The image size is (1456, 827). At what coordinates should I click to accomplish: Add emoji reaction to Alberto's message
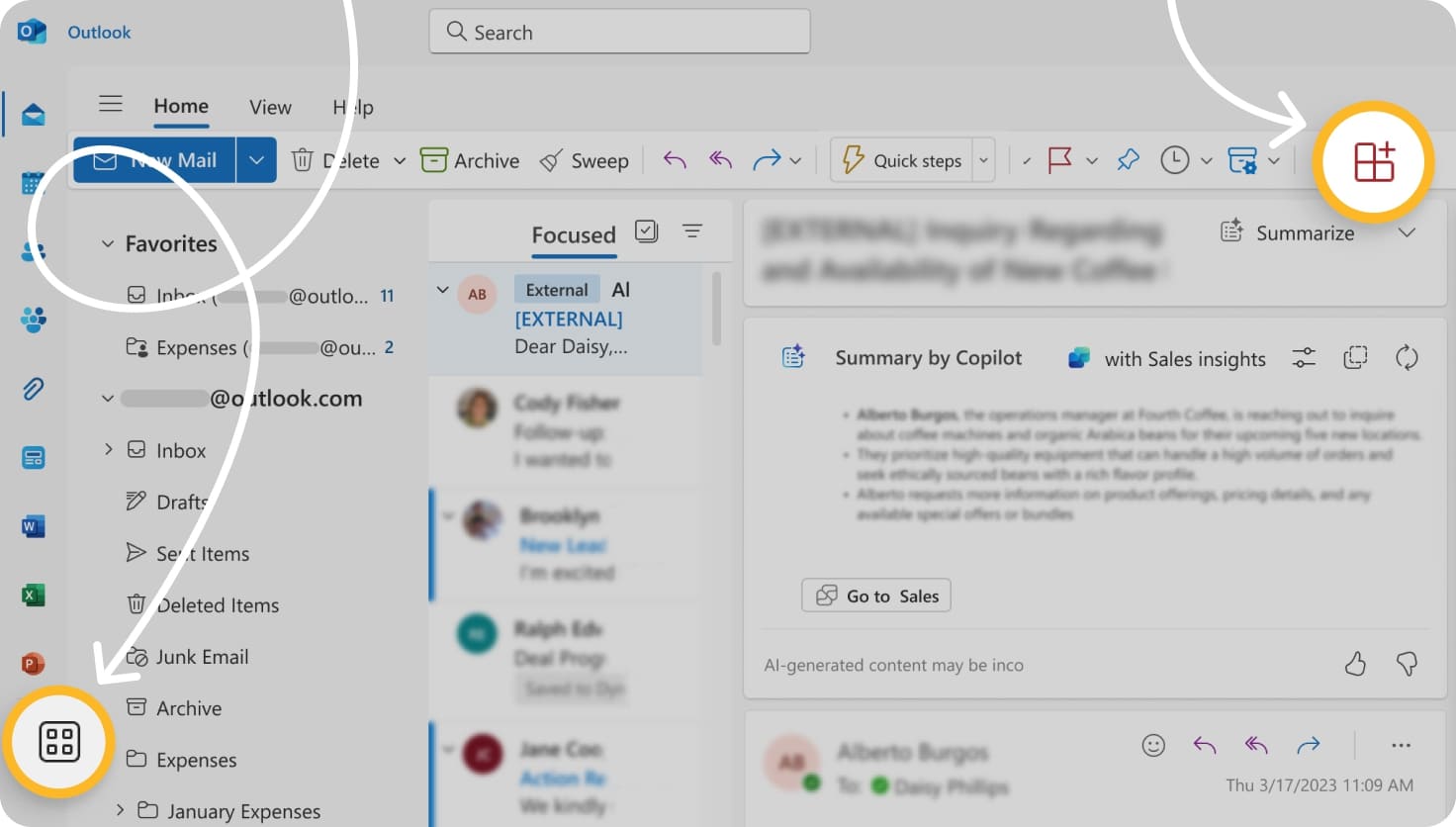[1153, 745]
